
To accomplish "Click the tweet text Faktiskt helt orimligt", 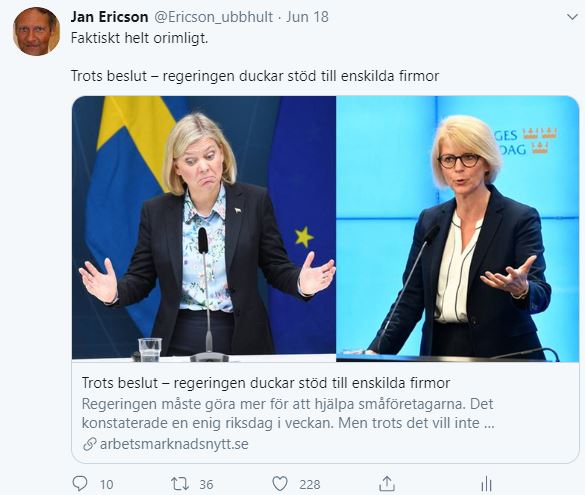I will pos(139,38).
